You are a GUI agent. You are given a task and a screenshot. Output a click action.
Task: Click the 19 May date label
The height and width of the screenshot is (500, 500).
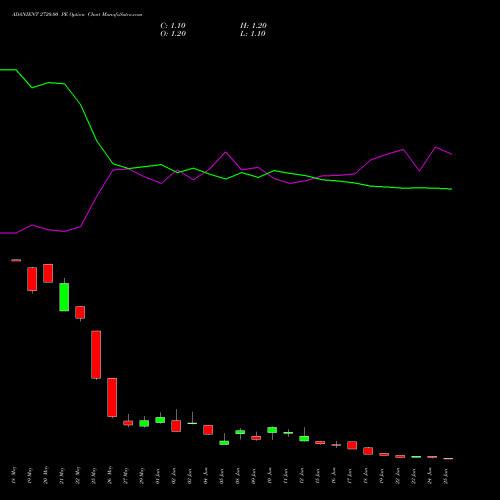30,475
